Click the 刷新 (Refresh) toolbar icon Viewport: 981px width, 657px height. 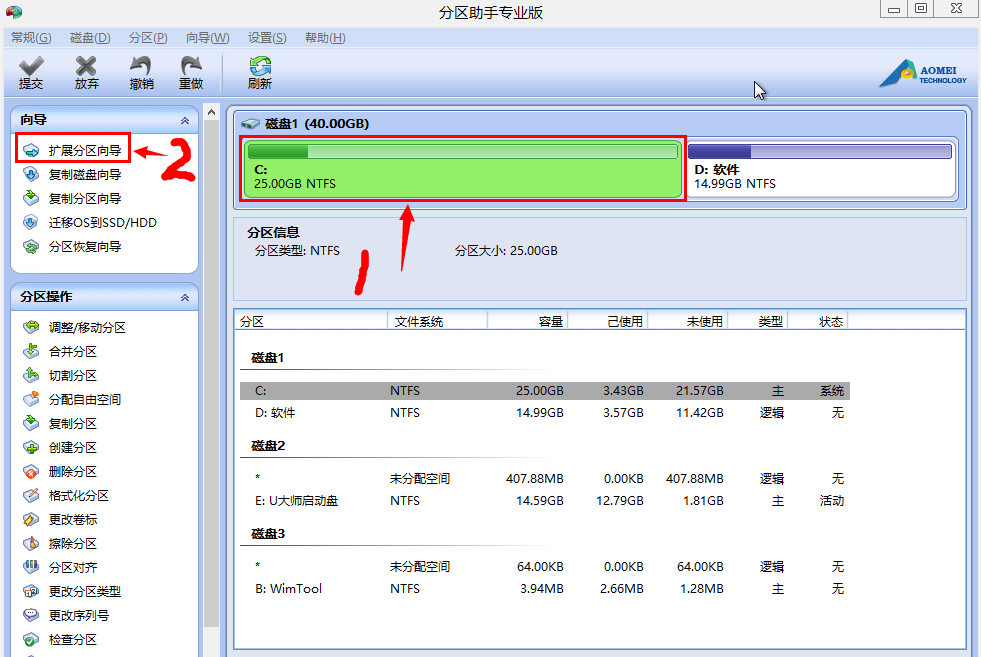pyautogui.click(x=260, y=72)
